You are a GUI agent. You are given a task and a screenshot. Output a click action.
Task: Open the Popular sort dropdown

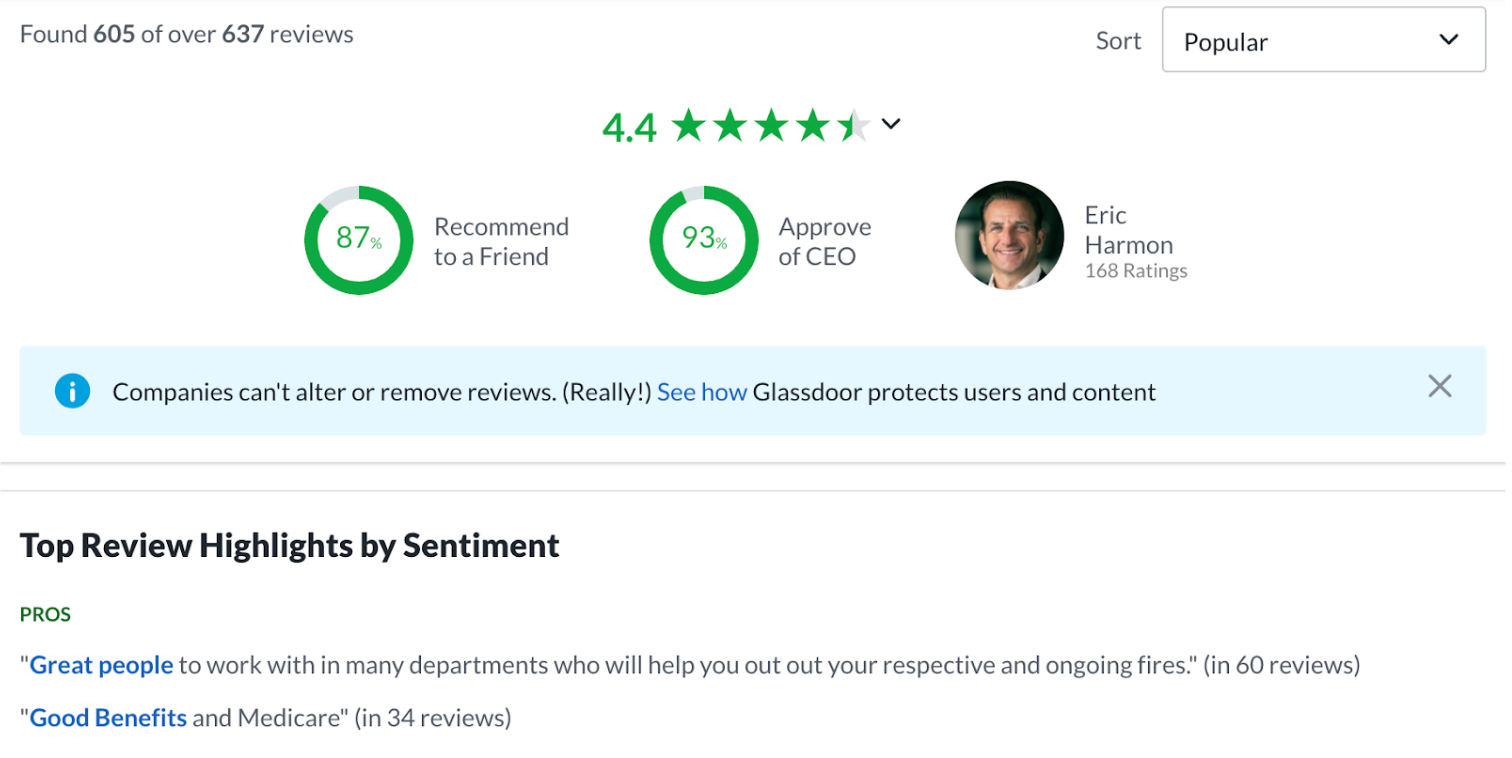[x=1322, y=40]
